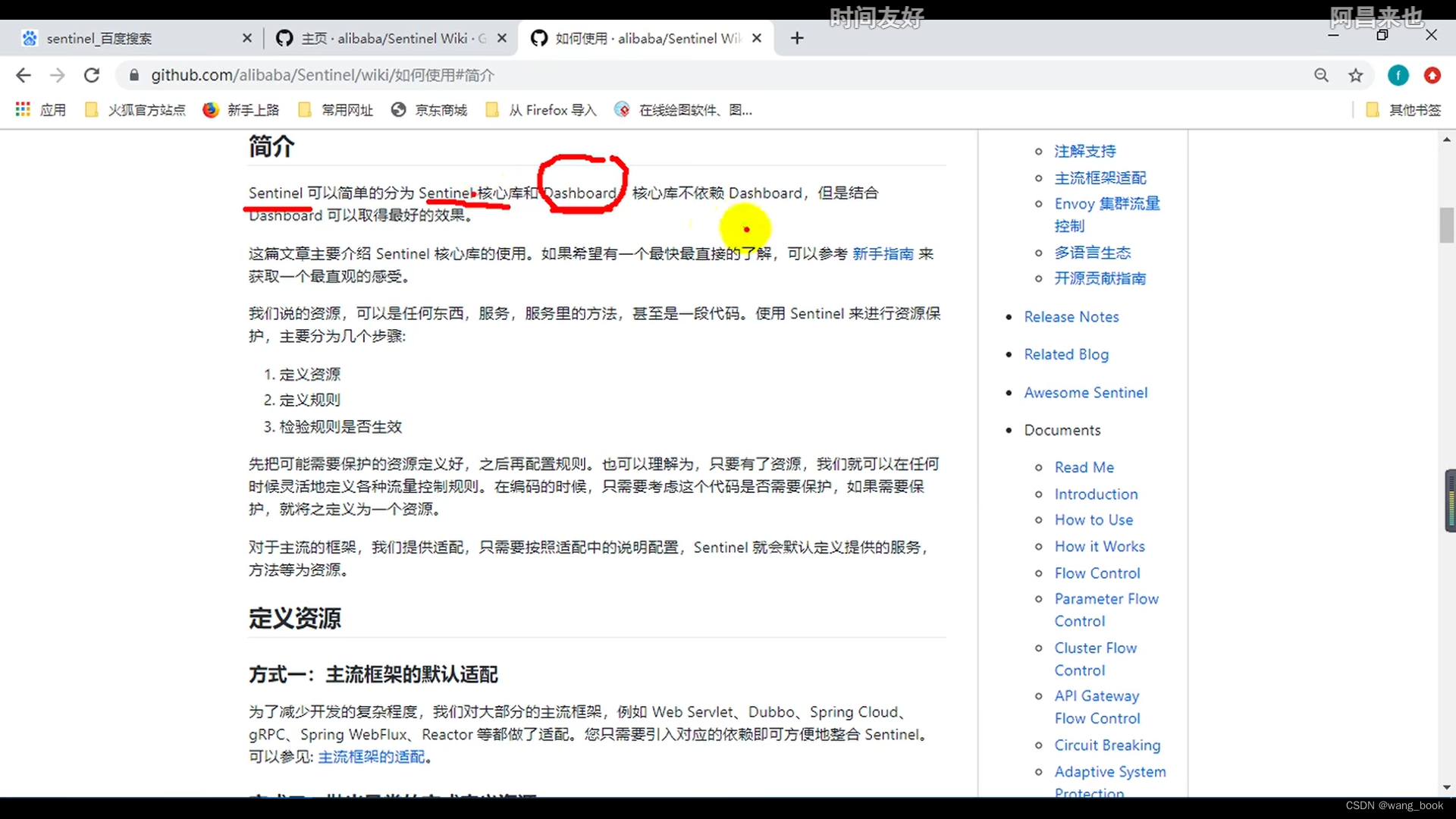The image size is (1456, 819).
Task: Open the Parameter Flow Control link
Action: [x=1106, y=610]
